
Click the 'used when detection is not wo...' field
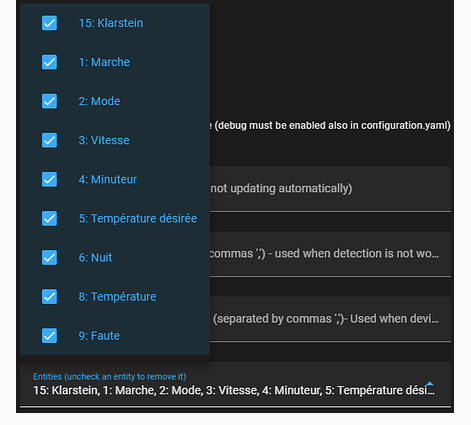330,254
